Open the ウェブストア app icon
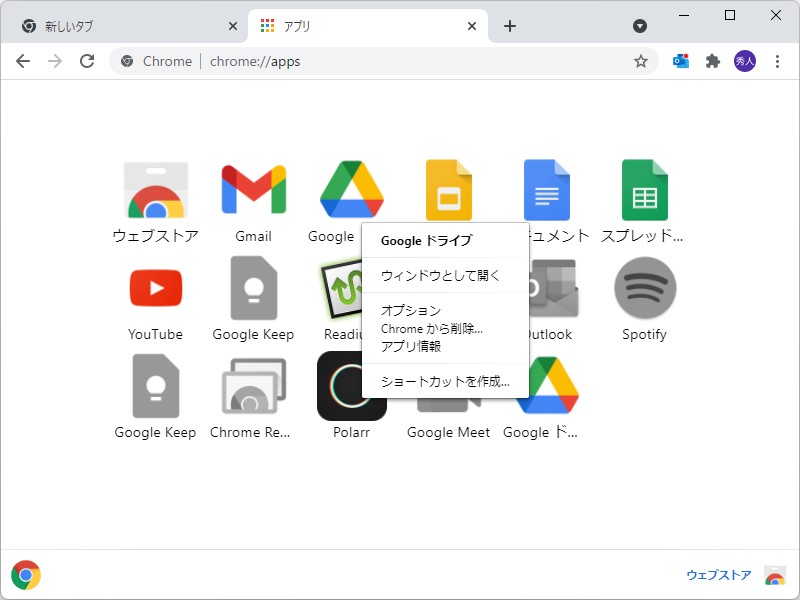 coord(155,190)
